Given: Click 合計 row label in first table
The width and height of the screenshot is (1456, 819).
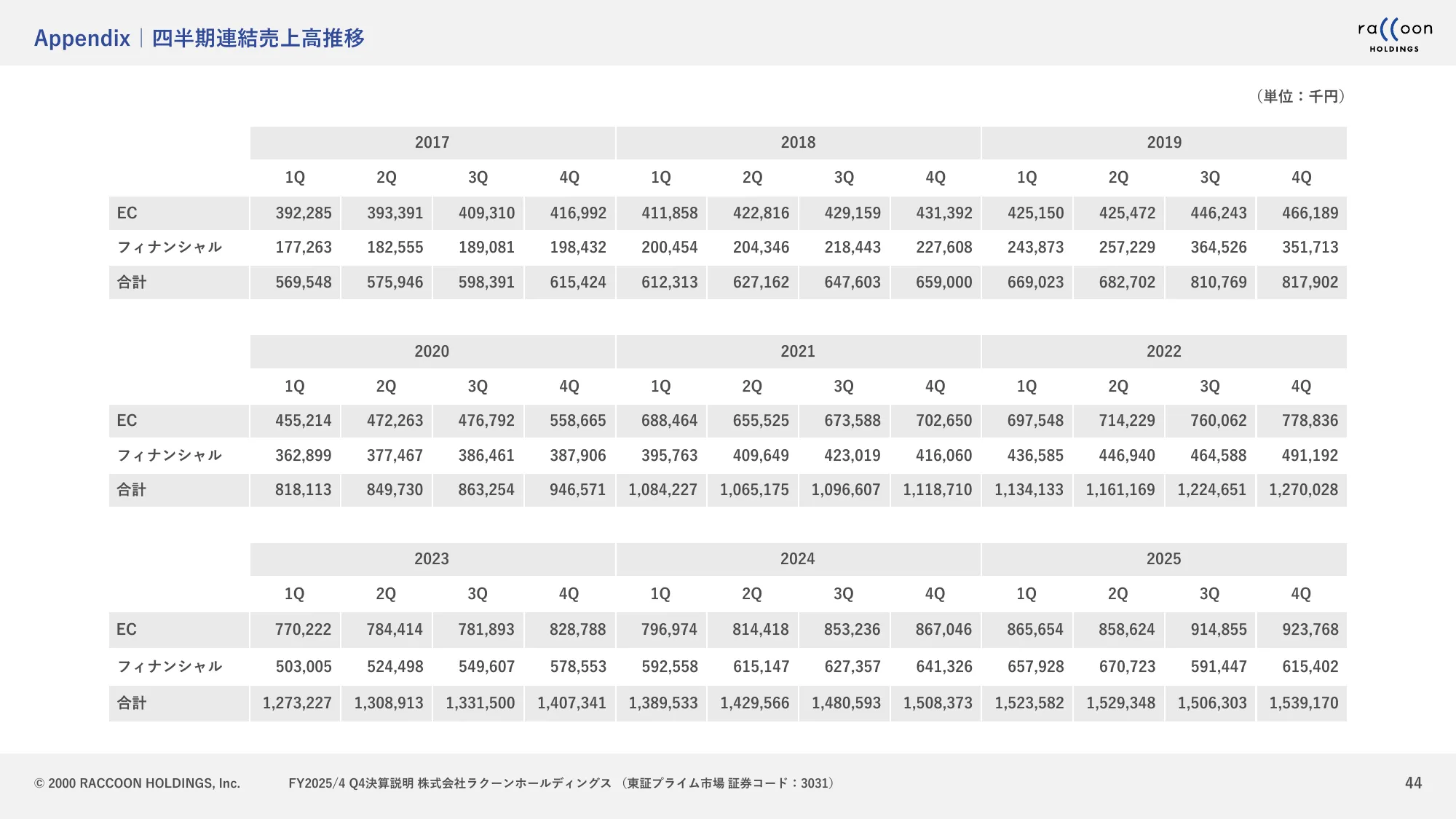Looking at the screenshot, I should [x=132, y=282].
